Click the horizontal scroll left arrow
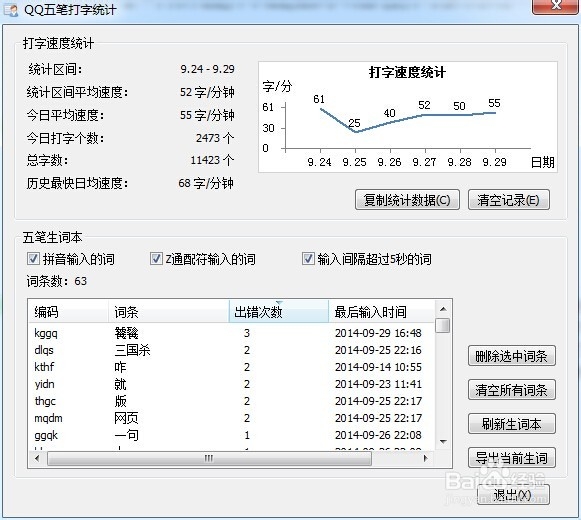The image size is (581, 520). [x=37, y=458]
